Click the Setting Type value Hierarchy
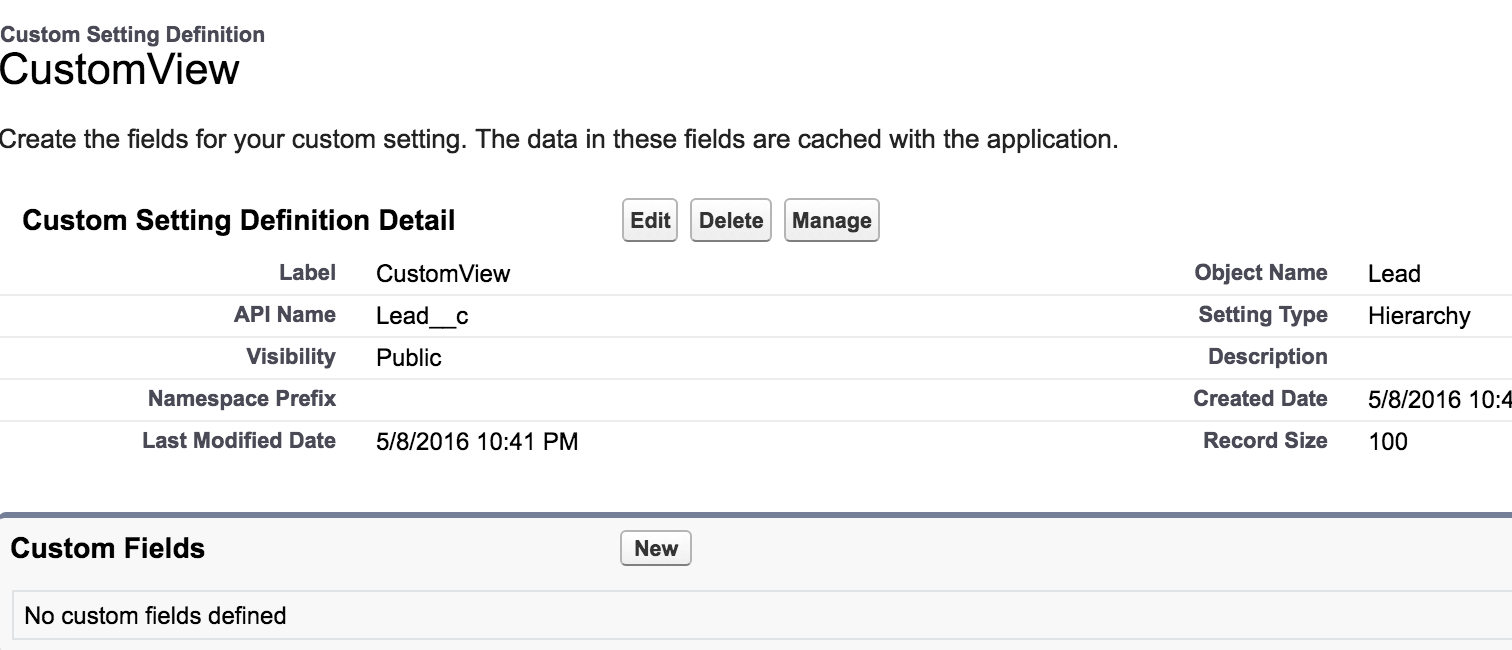 tap(1419, 316)
